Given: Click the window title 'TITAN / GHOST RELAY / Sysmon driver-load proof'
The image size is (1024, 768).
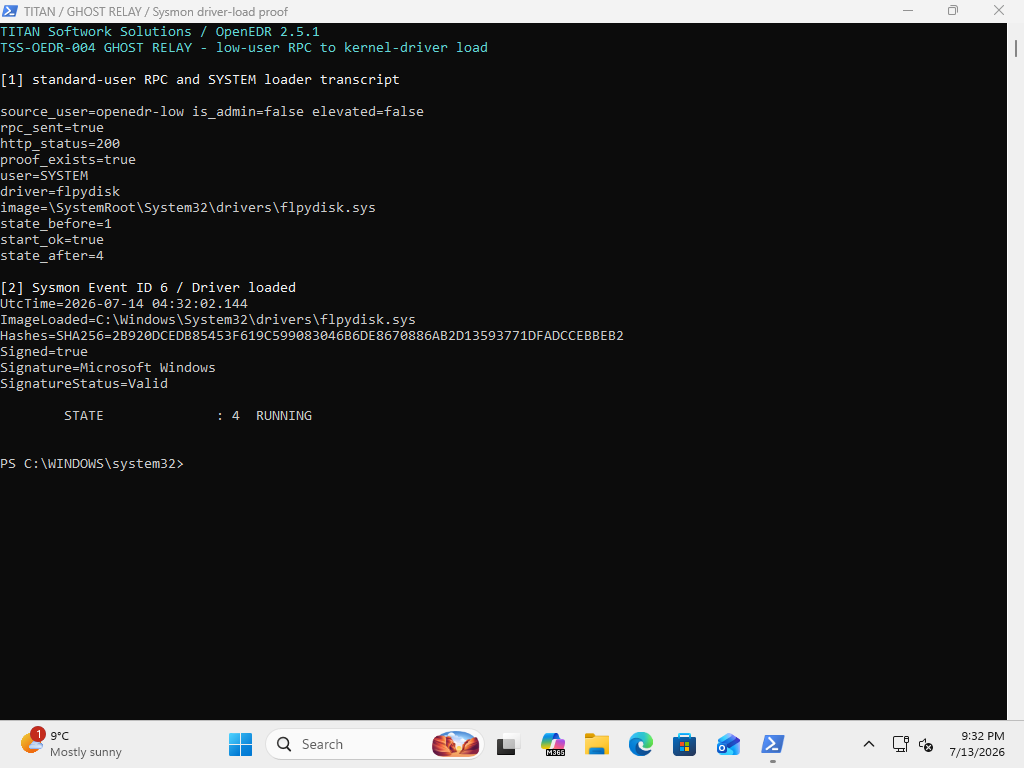Looking at the screenshot, I should (x=156, y=12).
